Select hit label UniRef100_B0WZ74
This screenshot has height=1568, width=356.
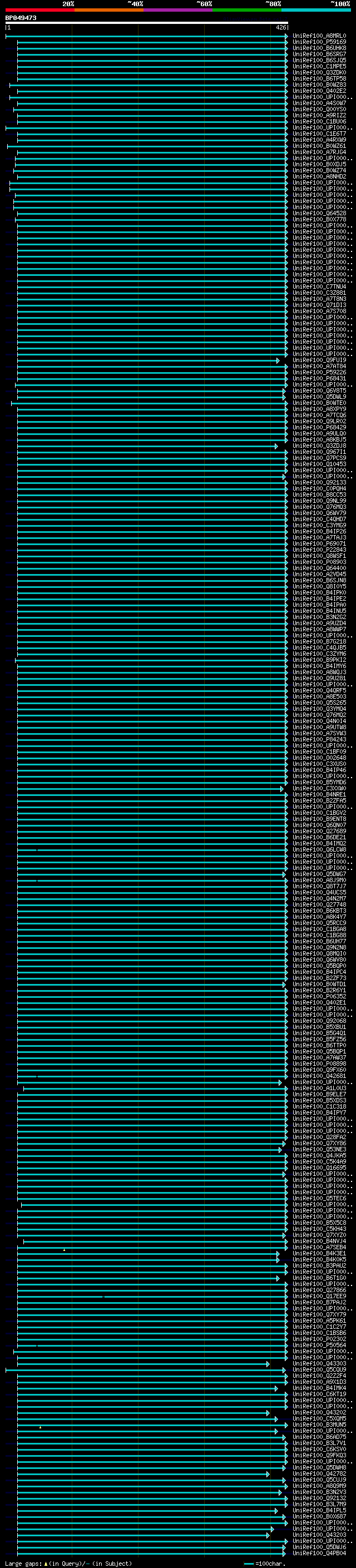pyautogui.click(x=319, y=170)
